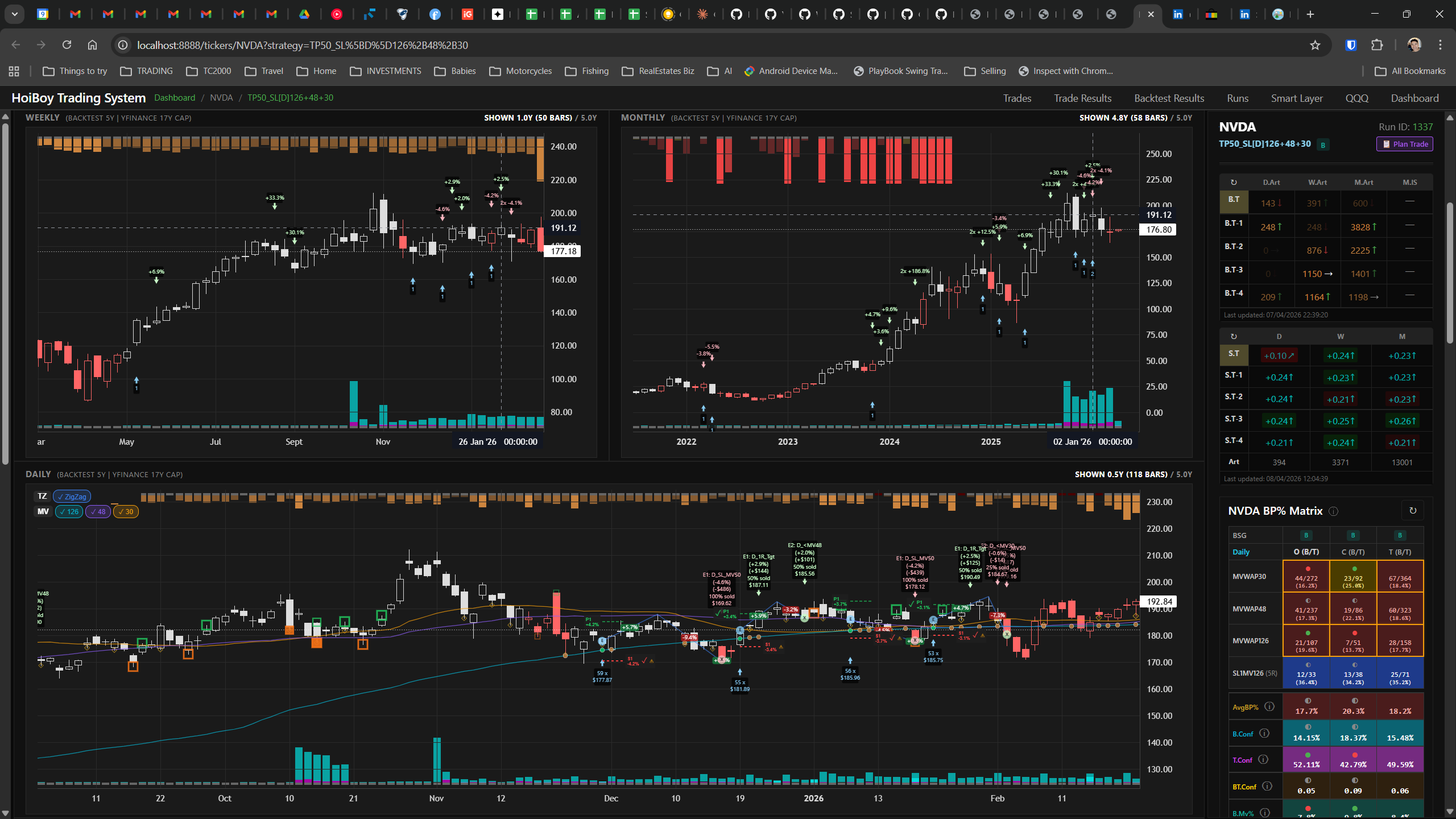Image resolution: width=1456 pixels, height=819 pixels.
Task: Refresh the S.T table with its reload icon
Action: pyautogui.click(x=1234, y=337)
